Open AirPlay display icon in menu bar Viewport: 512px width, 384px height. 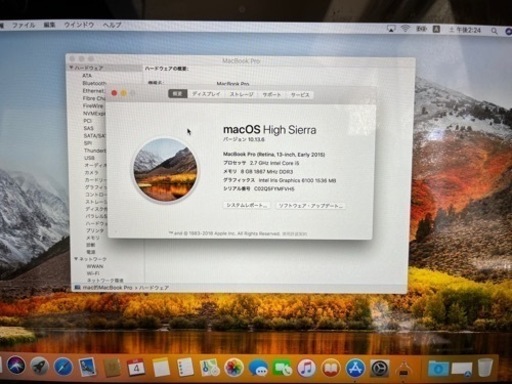(x=391, y=29)
